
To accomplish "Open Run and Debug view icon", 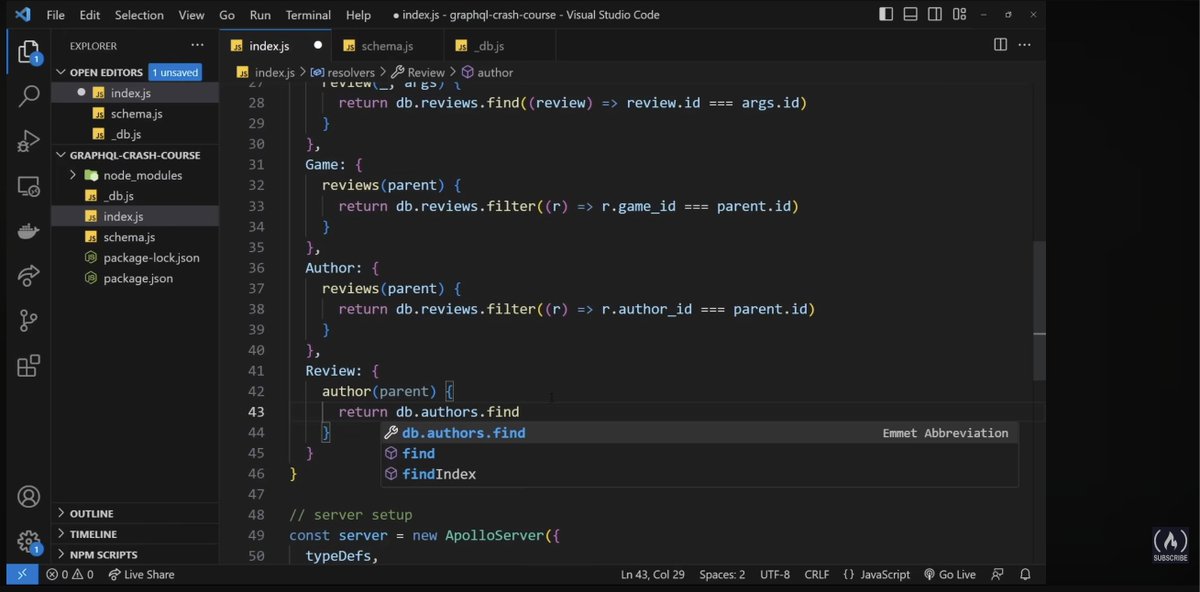I will pyautogui.click(x=29, y=141).
